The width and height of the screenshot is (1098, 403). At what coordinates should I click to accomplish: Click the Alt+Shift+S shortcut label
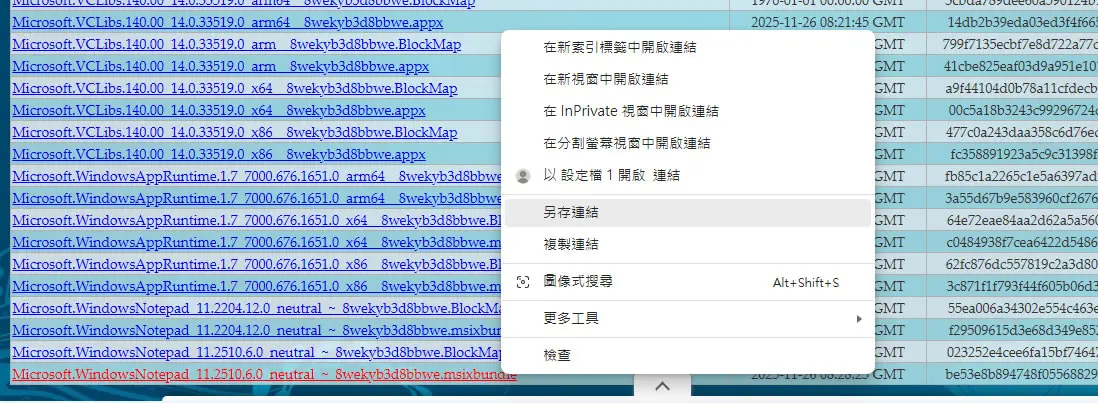tap(805, 283)
